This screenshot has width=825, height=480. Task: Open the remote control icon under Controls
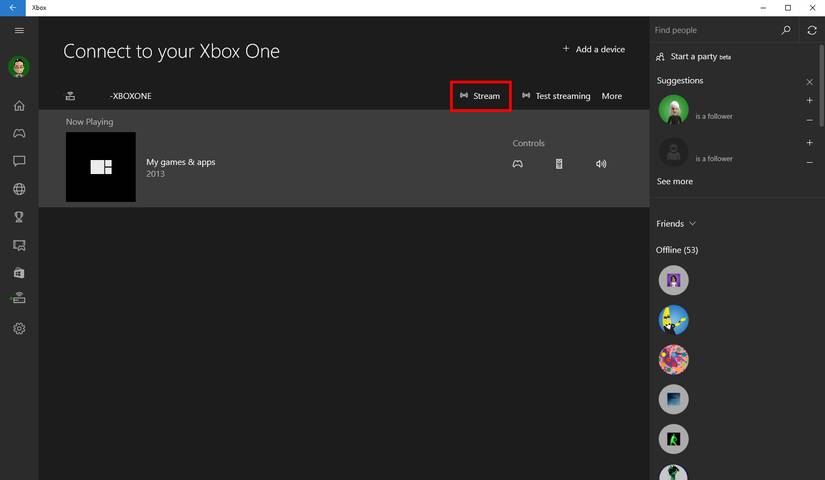pyautogui.click(x=559, y=164)
